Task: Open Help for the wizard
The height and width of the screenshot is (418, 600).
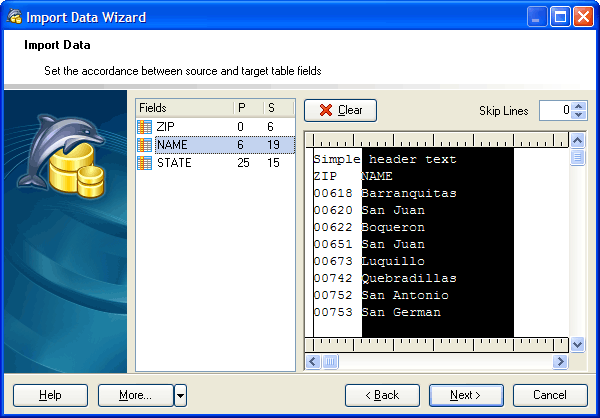Action: point(51,395)
